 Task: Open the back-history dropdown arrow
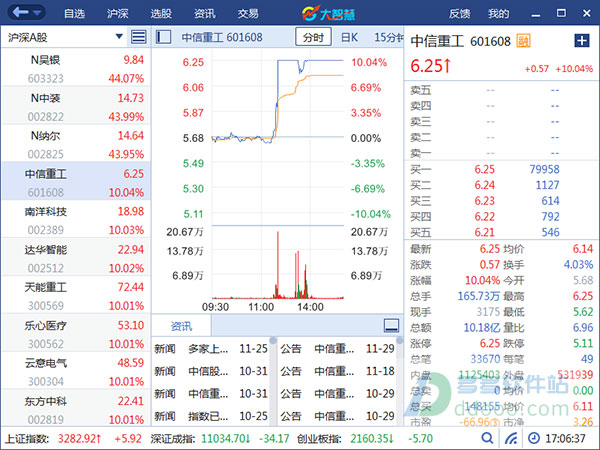(x=37, y=13)
